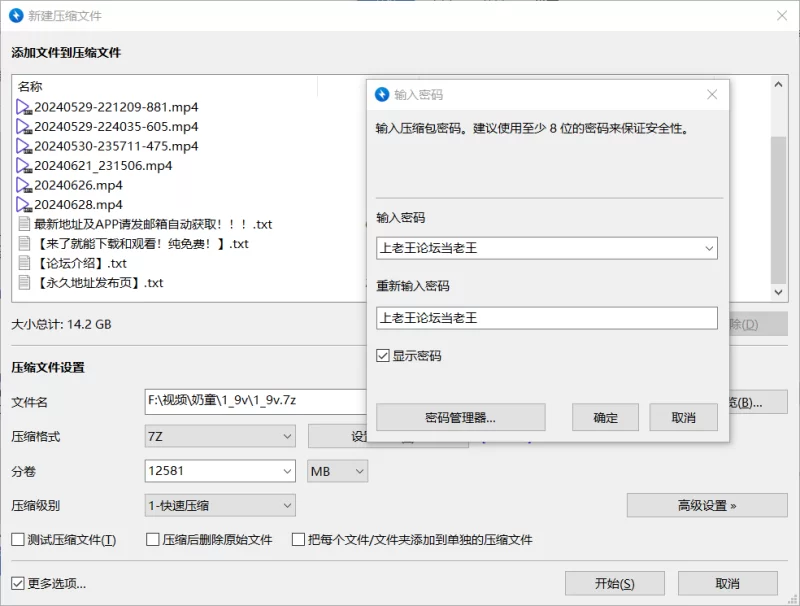
Task: Click the 文件名 path input field
Action: pyautogui.click(x=256, y=401)
